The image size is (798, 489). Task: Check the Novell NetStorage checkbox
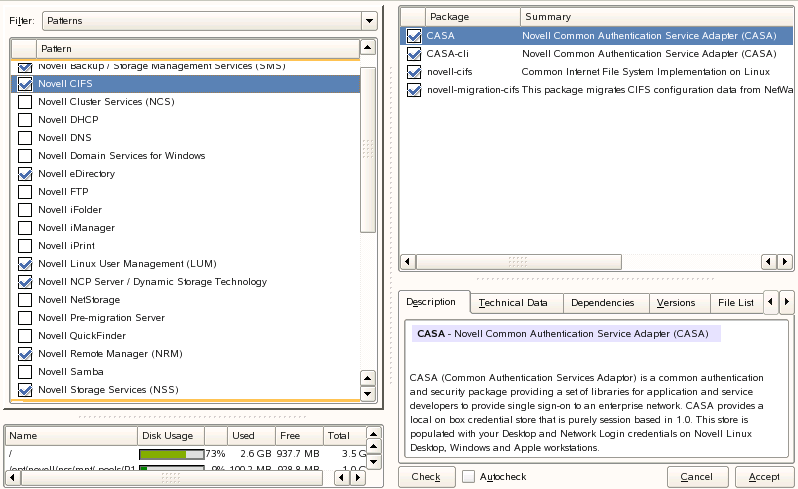(x=25, y=300)
